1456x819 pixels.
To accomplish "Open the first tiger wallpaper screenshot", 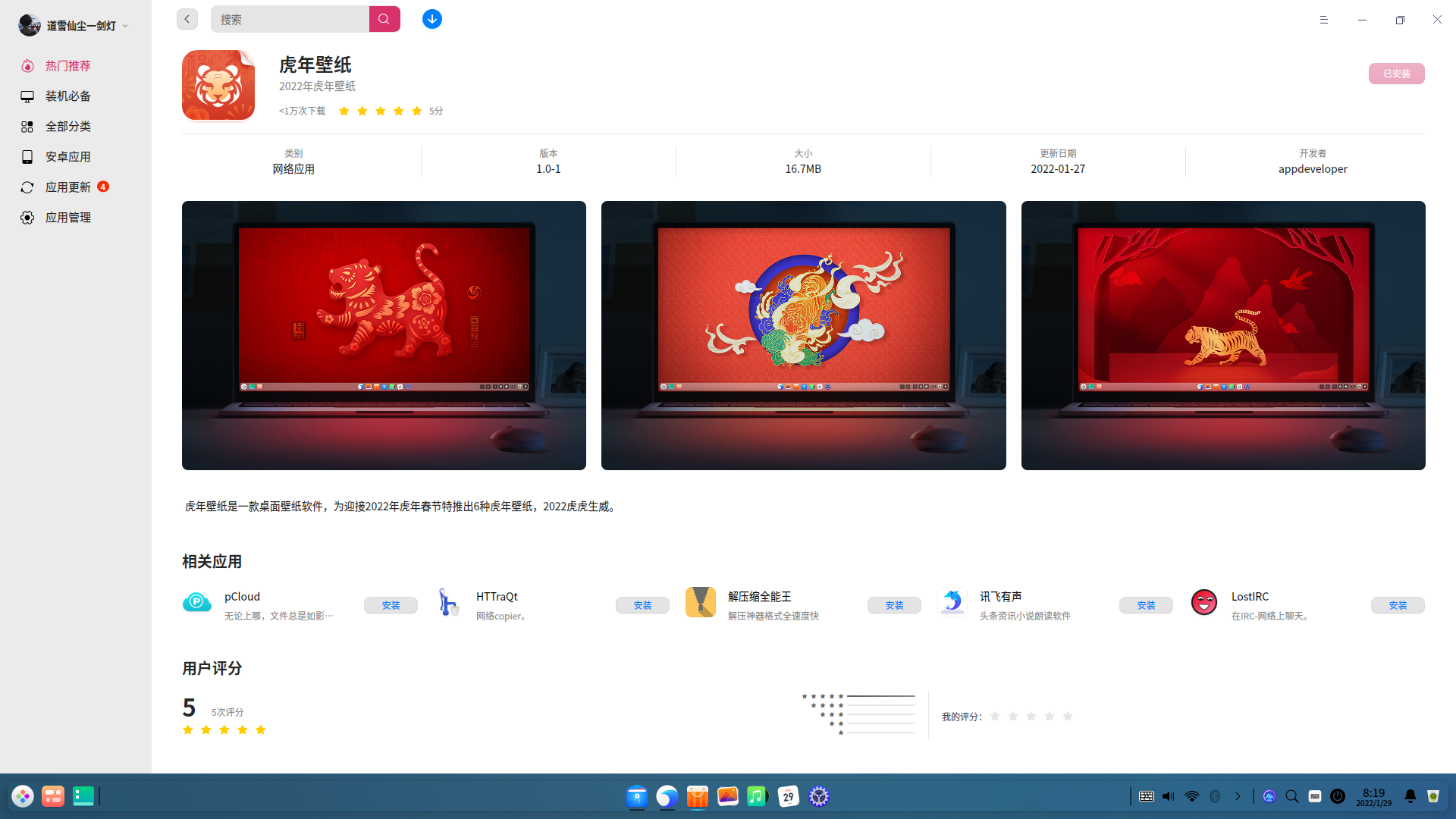I will coord(383,334).
